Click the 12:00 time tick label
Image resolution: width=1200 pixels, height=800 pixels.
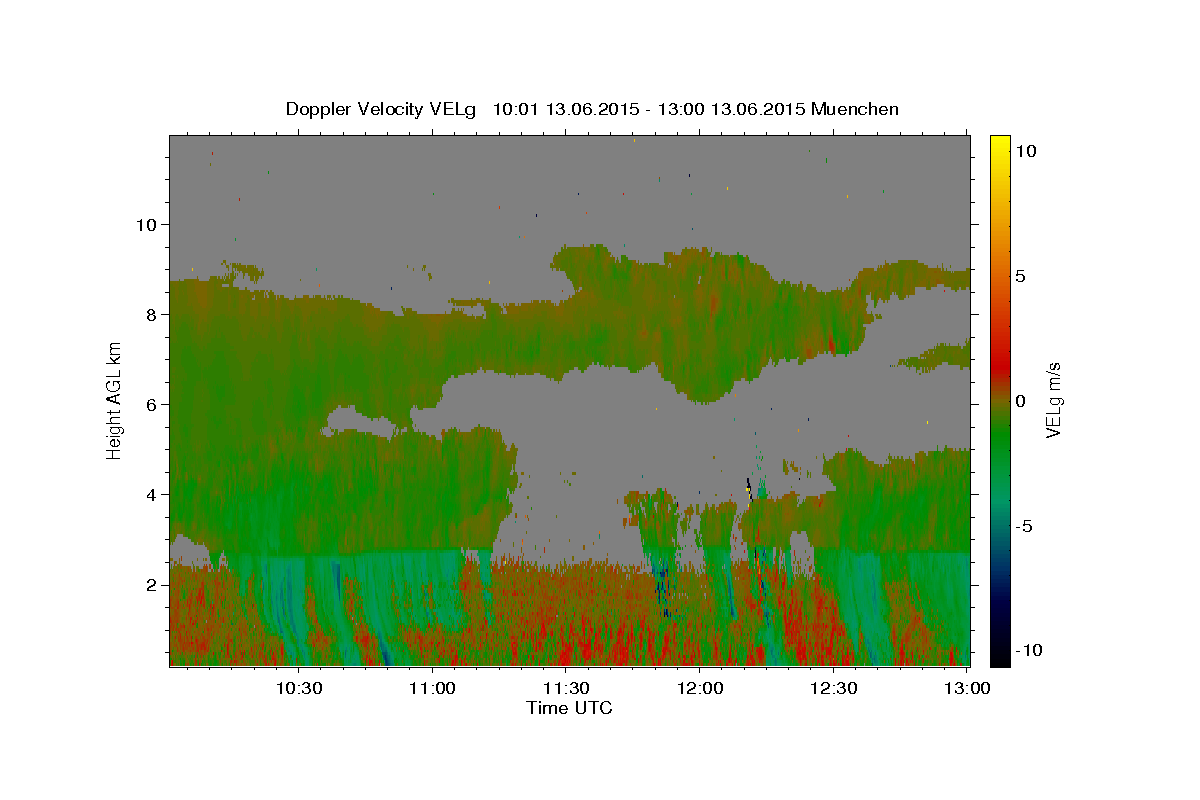[x=700, y=688]
